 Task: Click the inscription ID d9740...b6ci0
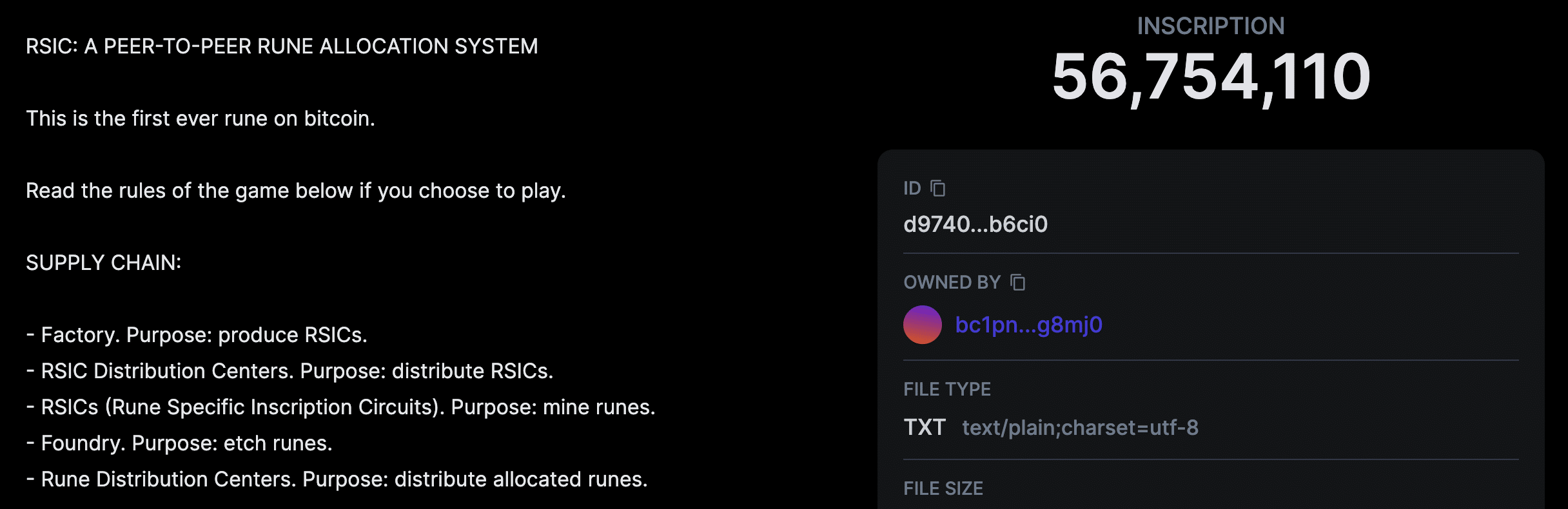[975, 224]
